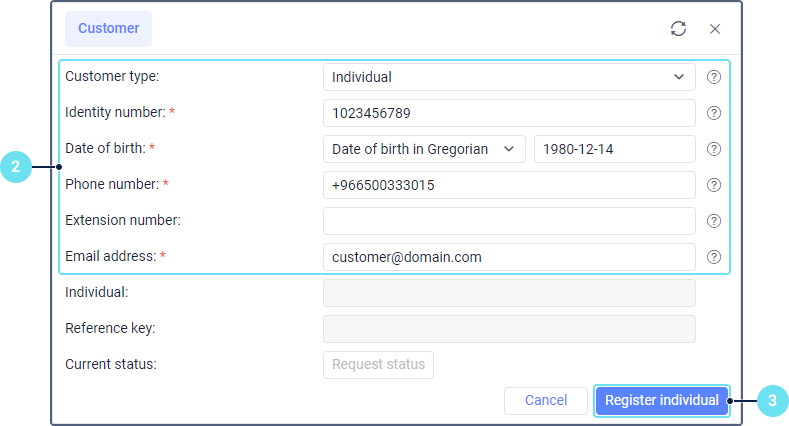Screen dimensions: 789x426
Task: Expand the Customer type dropdown
Action: (509, 77)
